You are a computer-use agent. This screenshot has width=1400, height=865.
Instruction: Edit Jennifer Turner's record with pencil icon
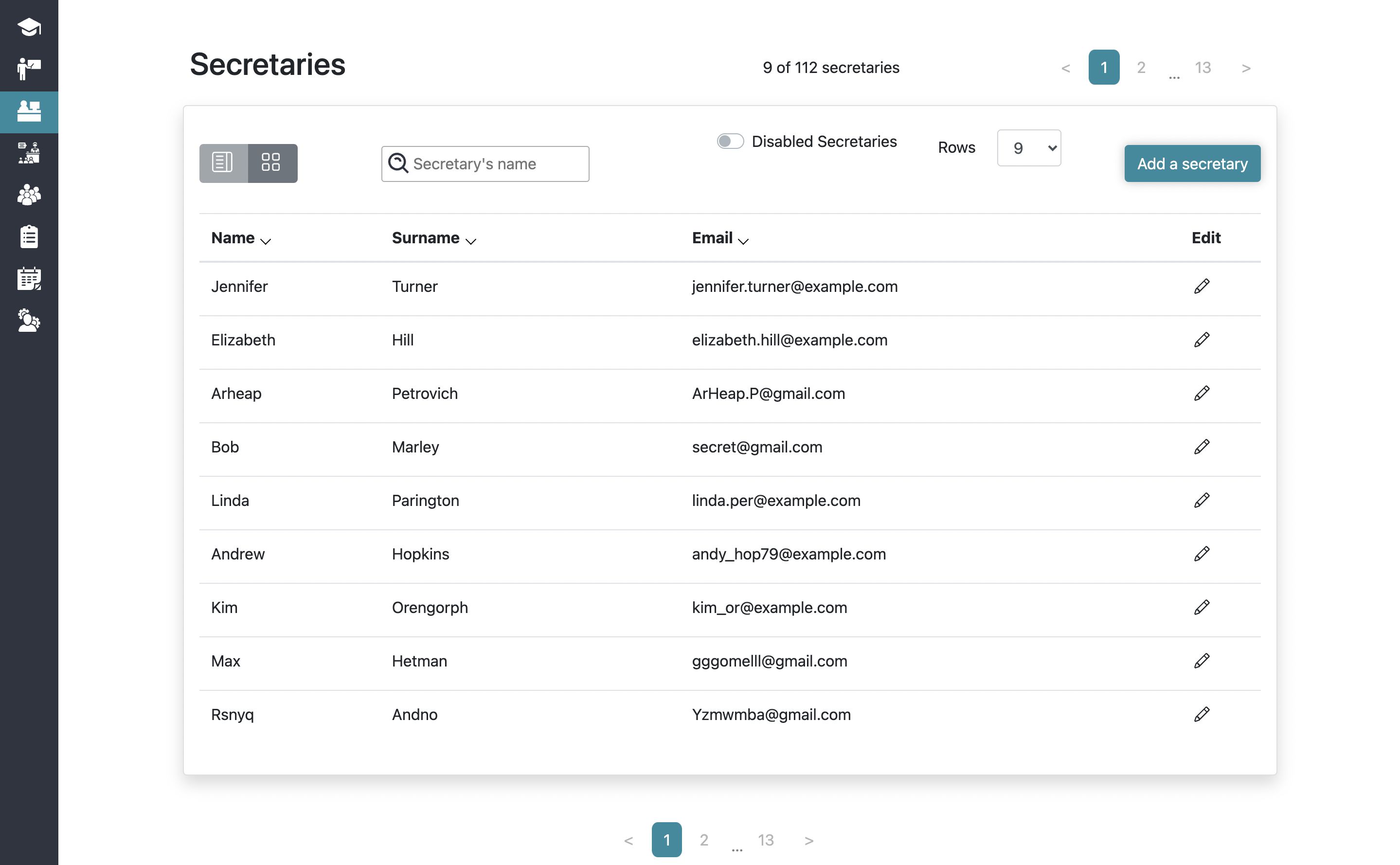click(1202, 286)
